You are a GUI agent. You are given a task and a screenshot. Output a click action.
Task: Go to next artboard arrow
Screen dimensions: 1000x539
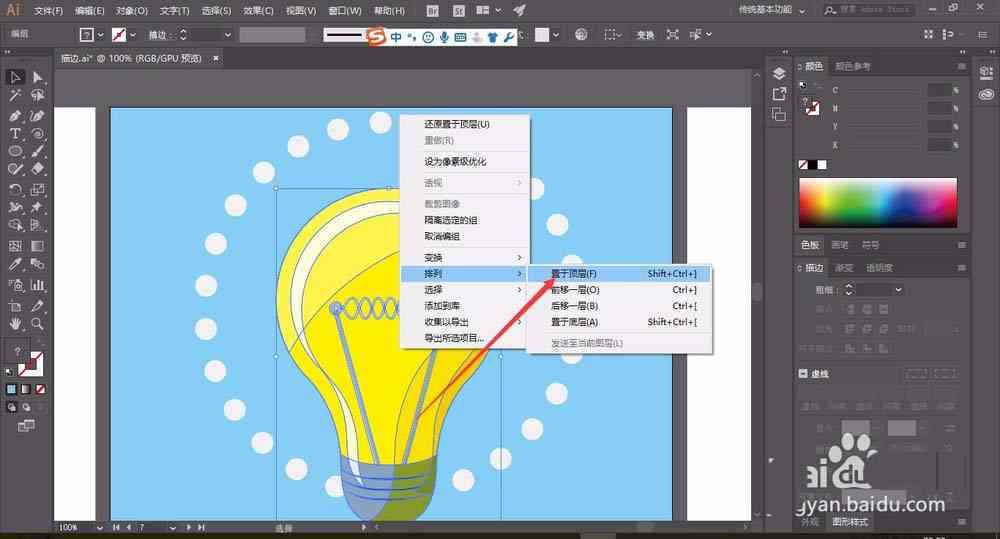pyautogui.click(x=189, y=528)
